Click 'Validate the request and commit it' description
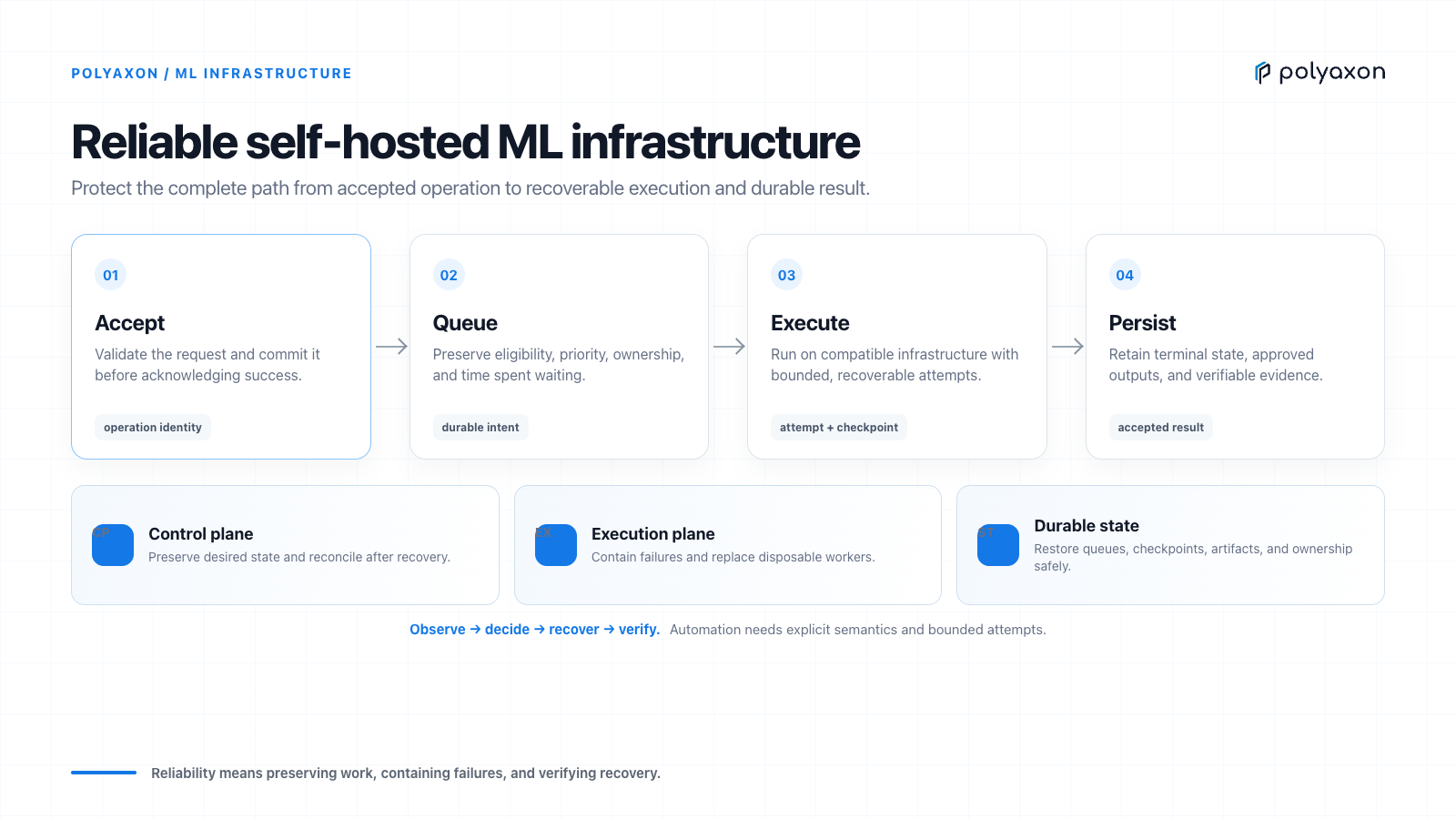Image resolution: width=1456 pixels, height=819 pixels. [x=207, y=365]
